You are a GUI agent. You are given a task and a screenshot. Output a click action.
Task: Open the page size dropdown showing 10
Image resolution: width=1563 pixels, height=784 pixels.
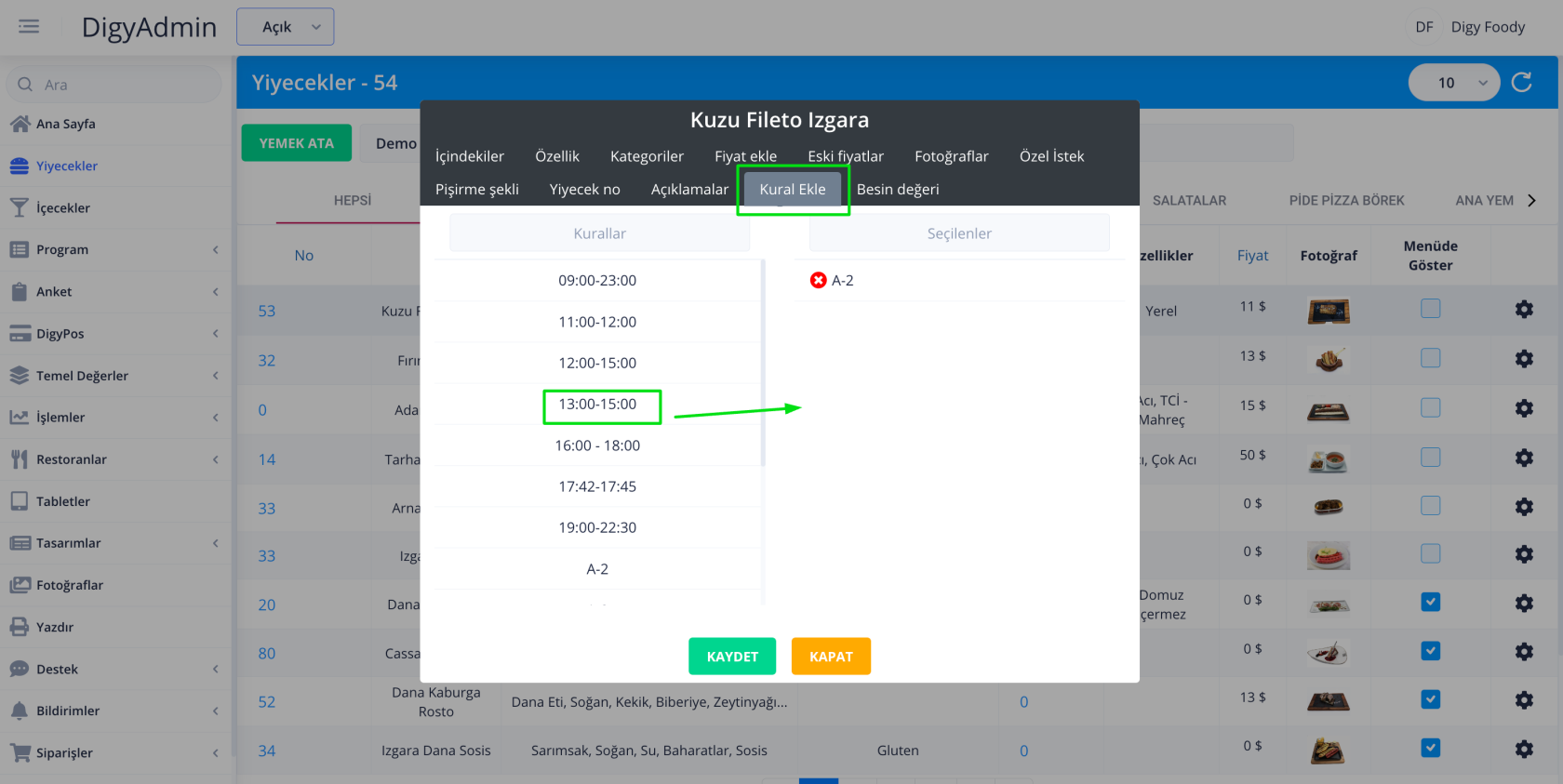point(1453,83)
